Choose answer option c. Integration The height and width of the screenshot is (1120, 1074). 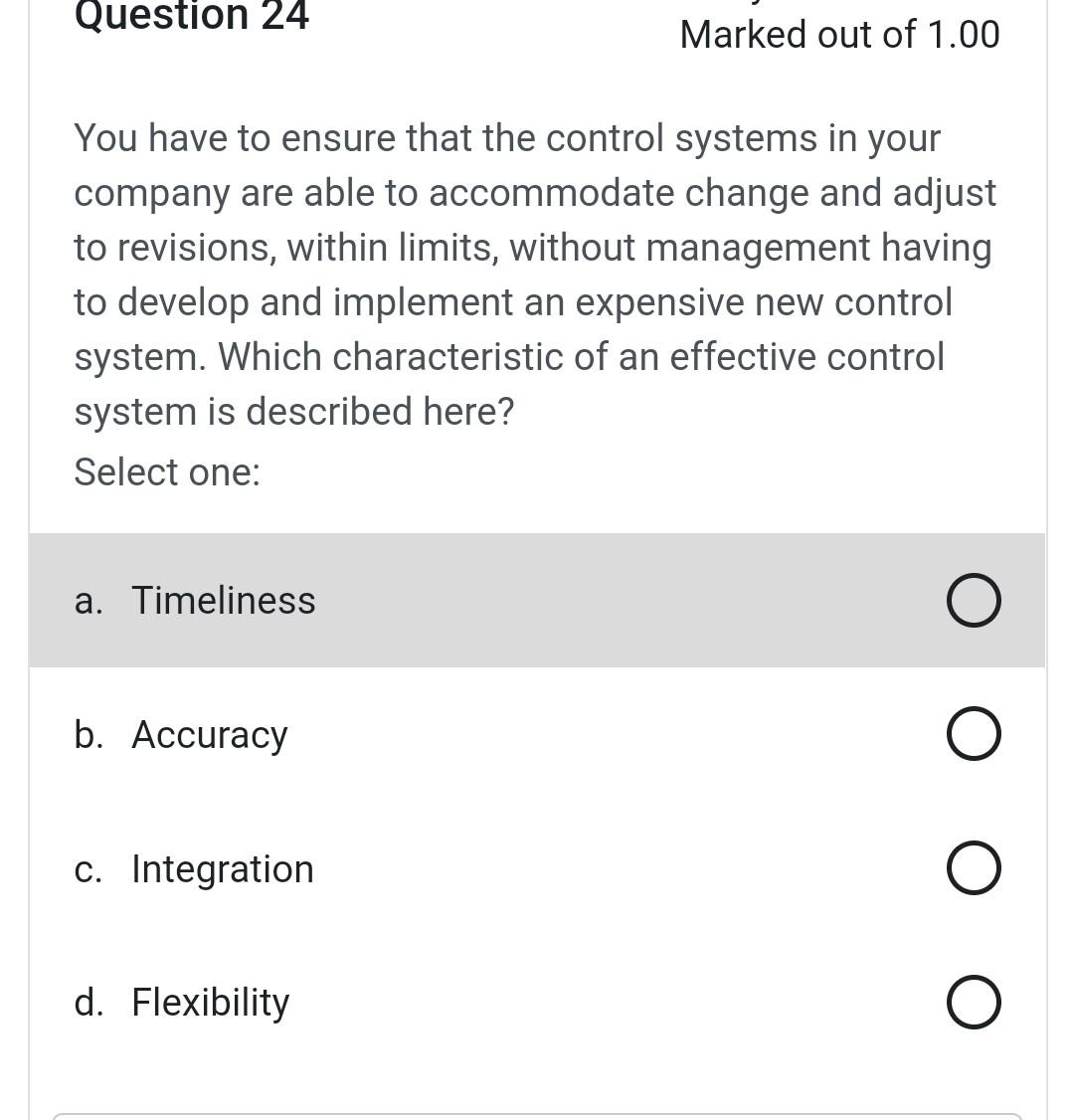point(222,867)
